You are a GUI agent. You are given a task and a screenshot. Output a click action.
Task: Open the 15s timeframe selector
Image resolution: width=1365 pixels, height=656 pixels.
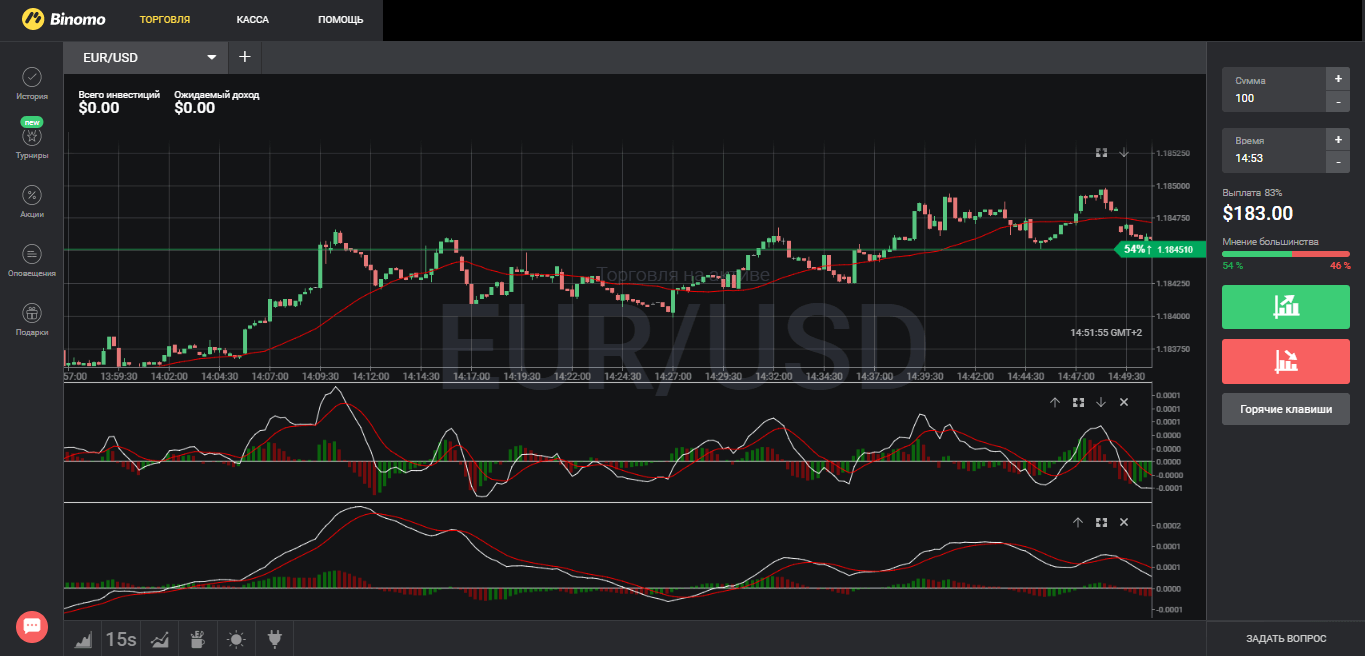(x=119, y=638)
